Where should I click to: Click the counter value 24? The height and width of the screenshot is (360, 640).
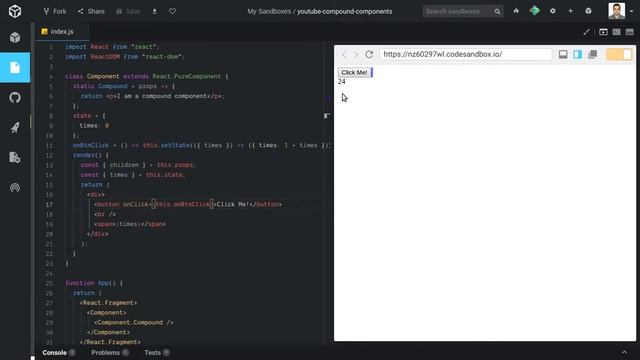tap(342, 82)
